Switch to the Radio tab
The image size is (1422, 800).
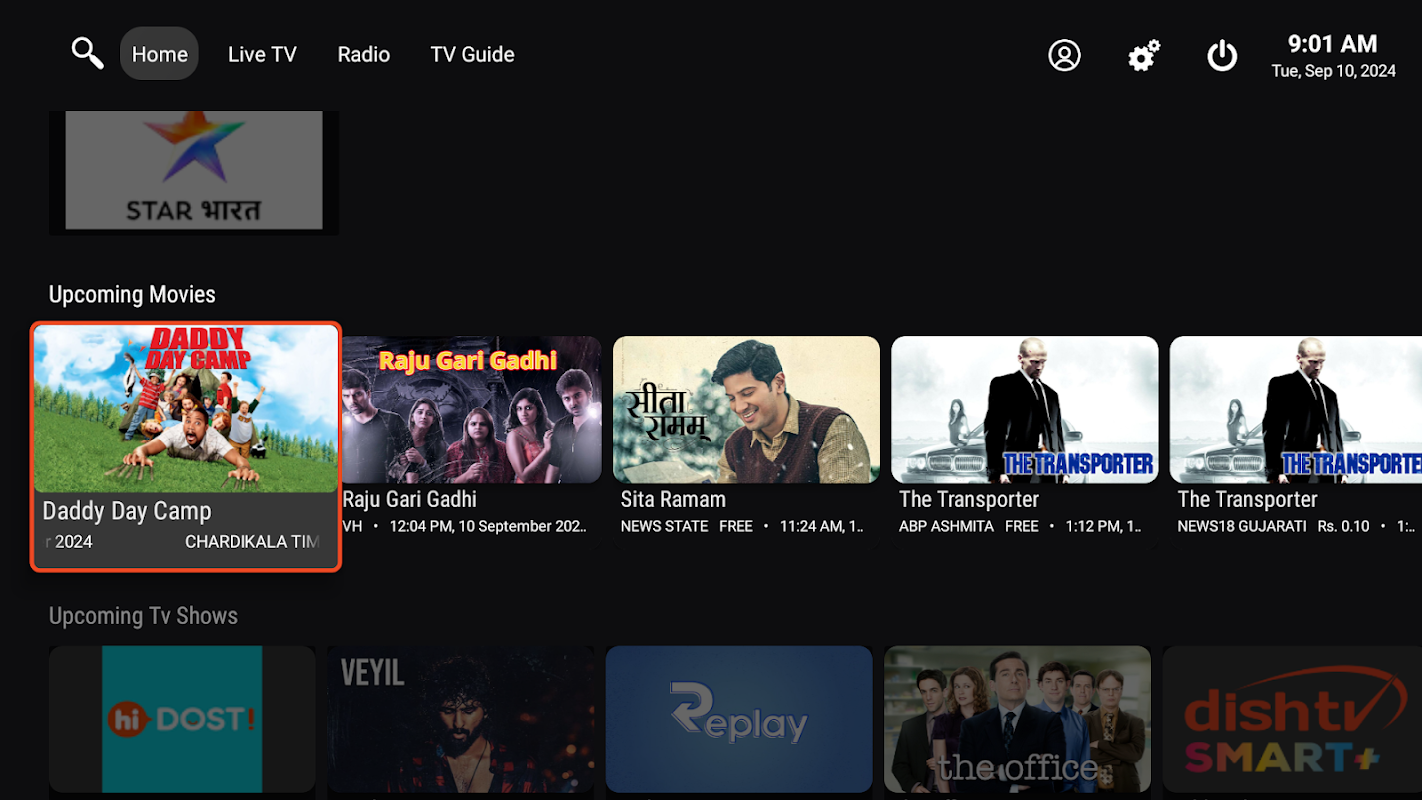point(364,54)
